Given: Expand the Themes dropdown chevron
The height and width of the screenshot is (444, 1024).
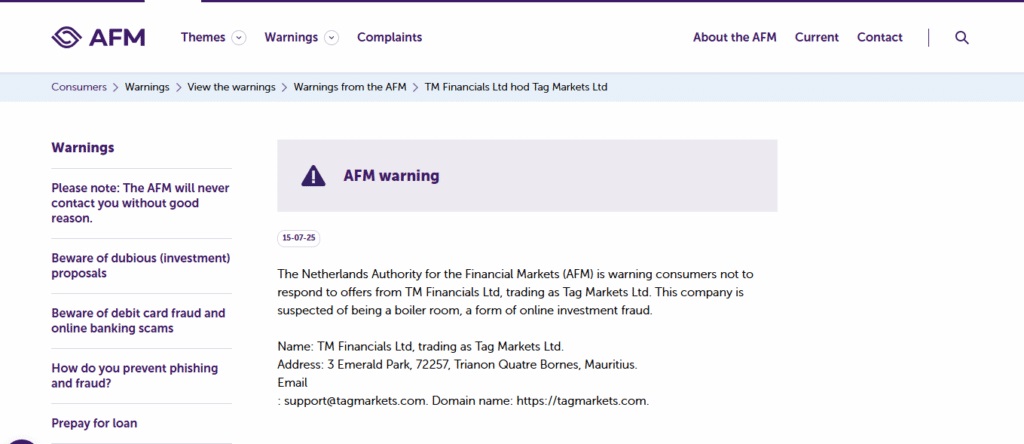Looking at the screenshot, I should (239, 38).
